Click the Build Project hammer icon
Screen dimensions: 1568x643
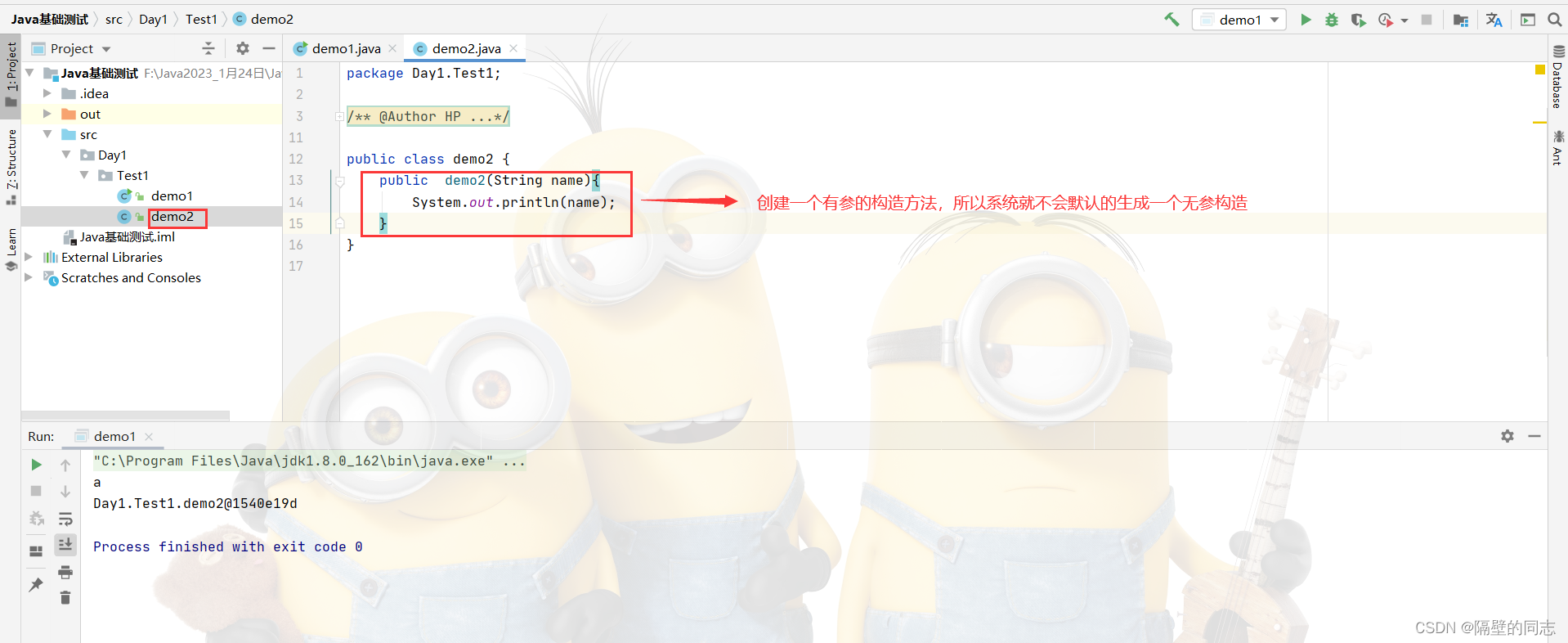click(1172, 20)
